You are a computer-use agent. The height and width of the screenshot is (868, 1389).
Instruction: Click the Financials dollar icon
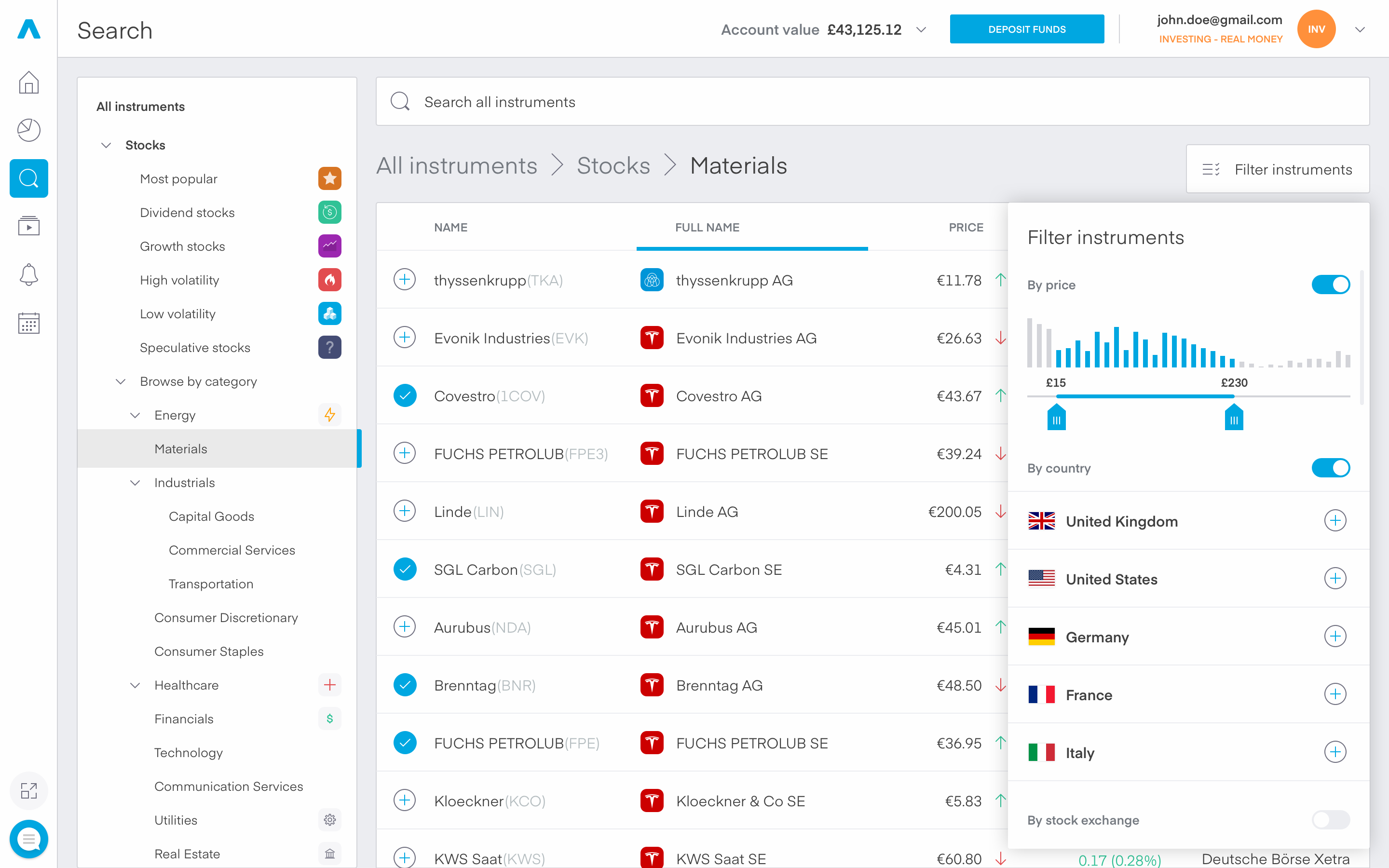[x=329, y=719]
